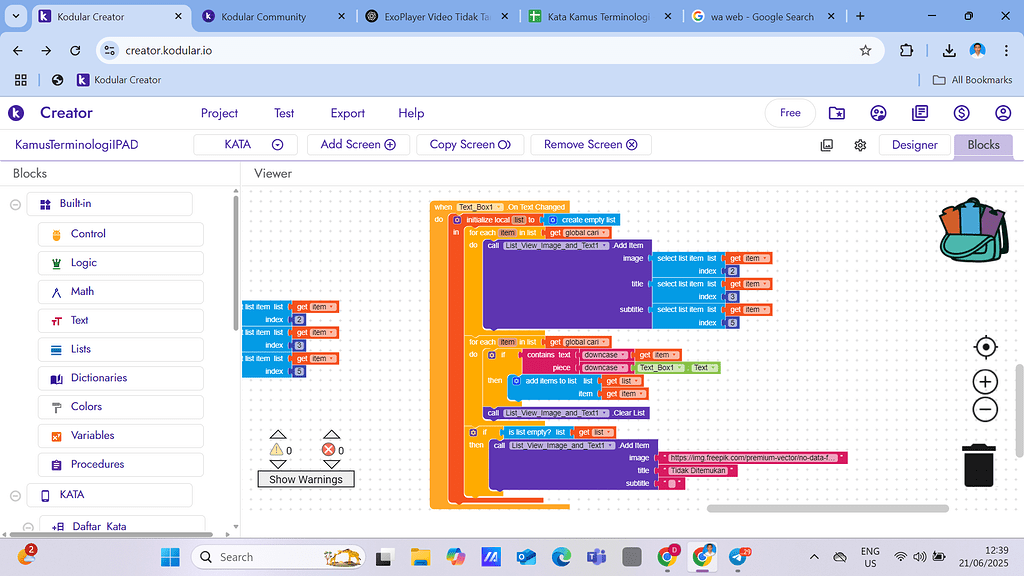This screenshot has height=576, width=1024.
Task: Collapse the Built-in blocks tree
Action: [x=16, y=204]
